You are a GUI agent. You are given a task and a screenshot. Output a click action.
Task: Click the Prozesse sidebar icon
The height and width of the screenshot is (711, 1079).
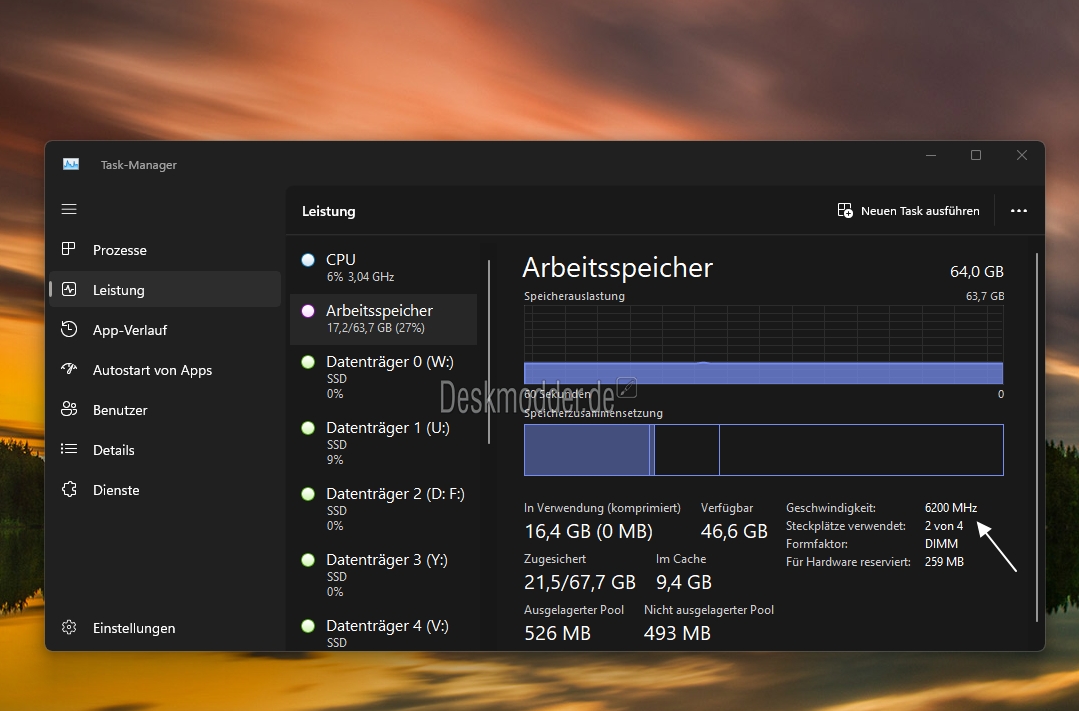(x=69, y=249)
